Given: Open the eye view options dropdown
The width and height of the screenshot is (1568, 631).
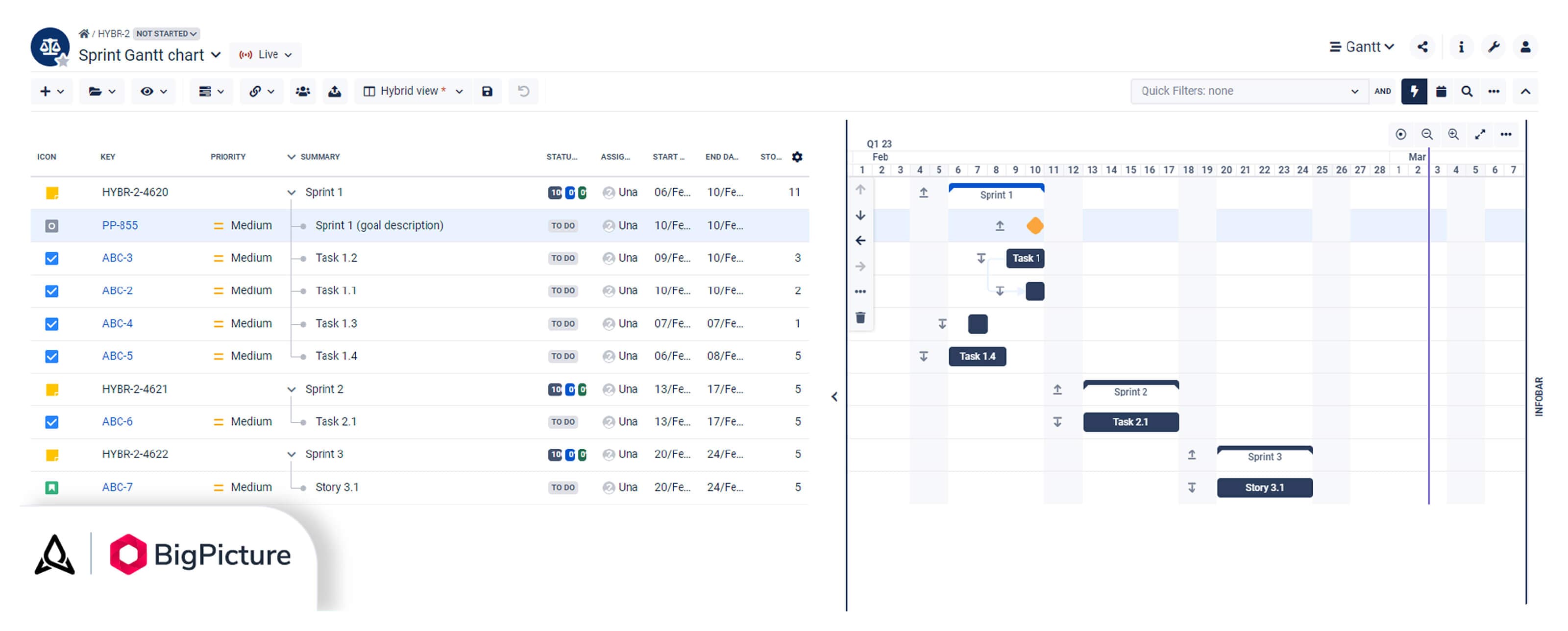Looking at the screenshot, I should [153, 91].
